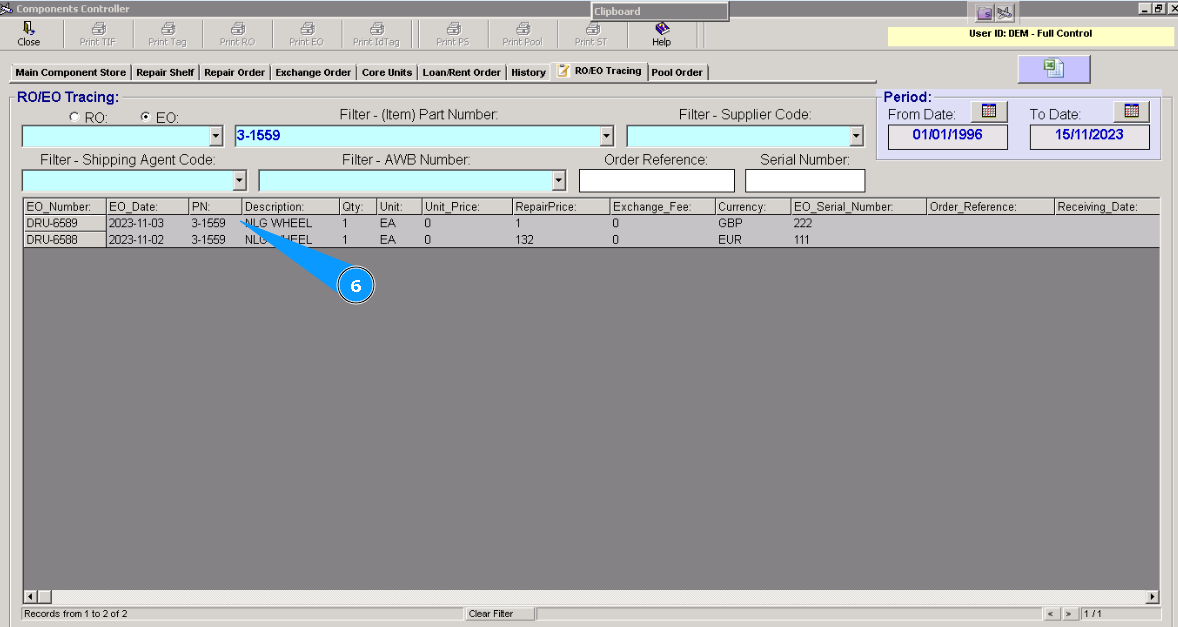1178x627 pixels.
Task: Open From Date calendar picker icon
Action: coord(989,111)
